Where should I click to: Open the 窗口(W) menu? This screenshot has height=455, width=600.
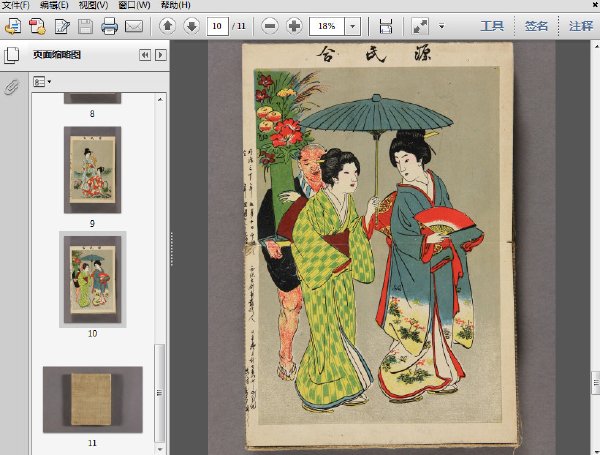[134, 5]
